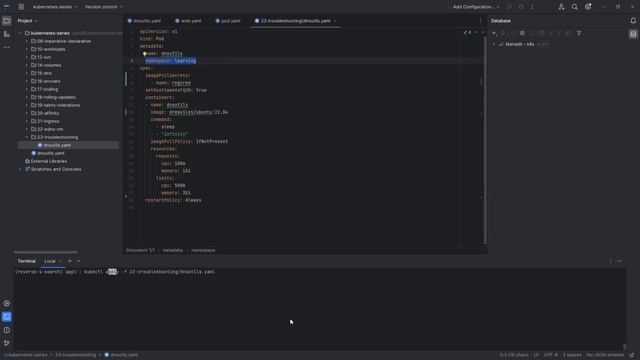Expand the 09-imperative-declarative folder
640x360 pixels.
(x=27, y=41)
